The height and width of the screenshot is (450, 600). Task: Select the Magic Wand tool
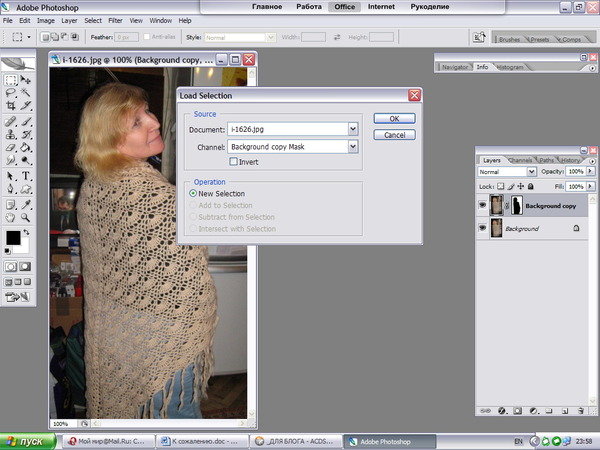[x=26, y=92]
